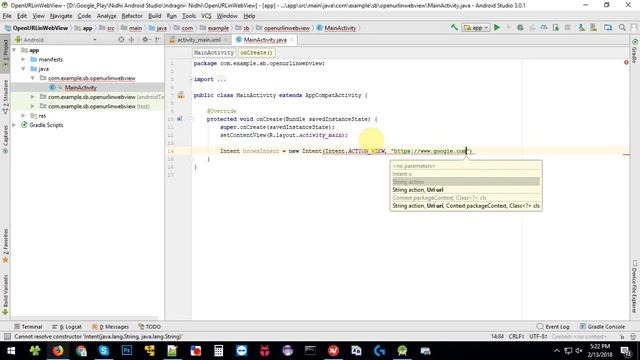This screenshot has height=360, width=640.
Task: Open the Gradle side panel
Action: click(635, 51)
